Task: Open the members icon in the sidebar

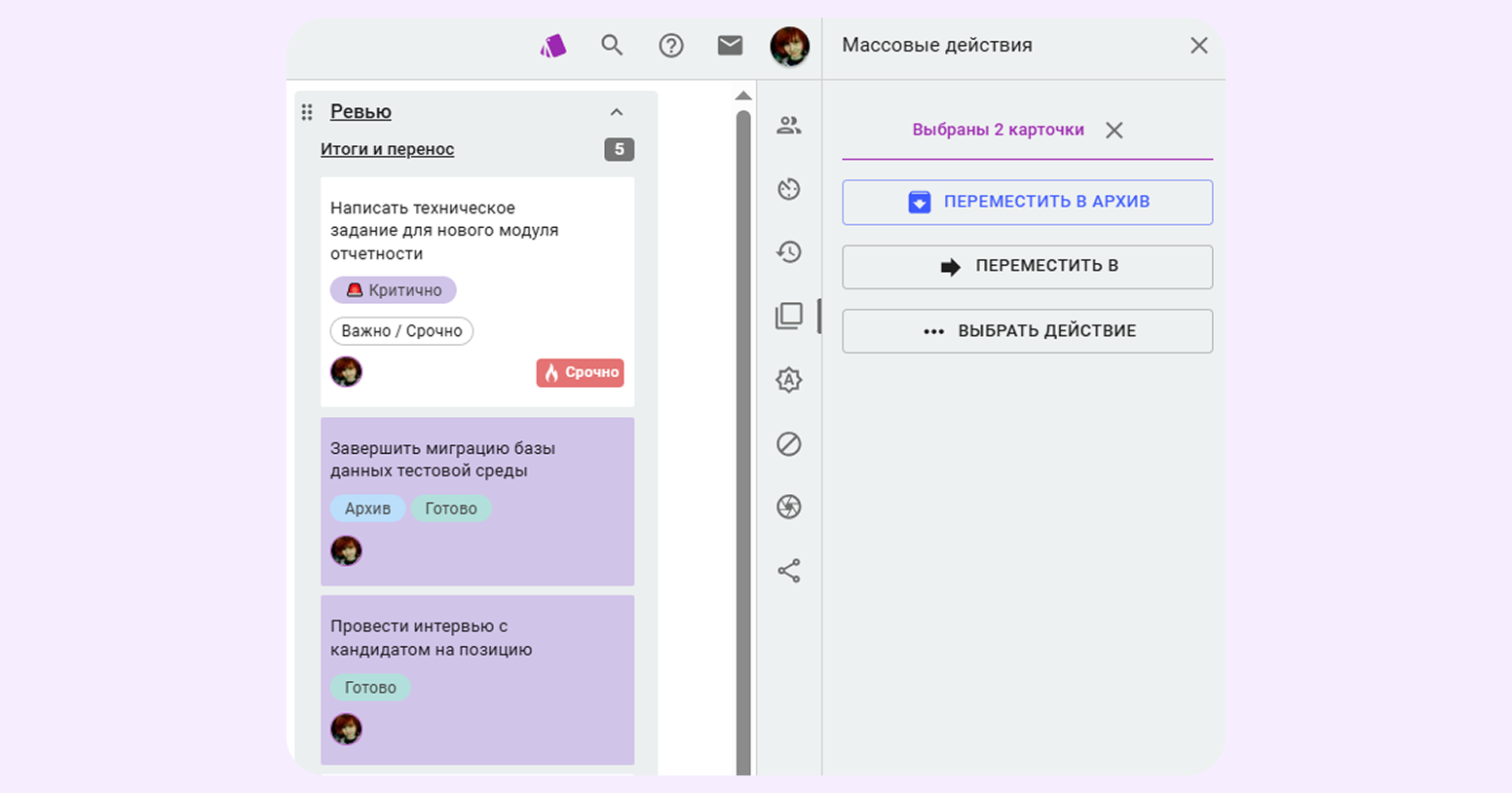Action: [x=789, y=126]
